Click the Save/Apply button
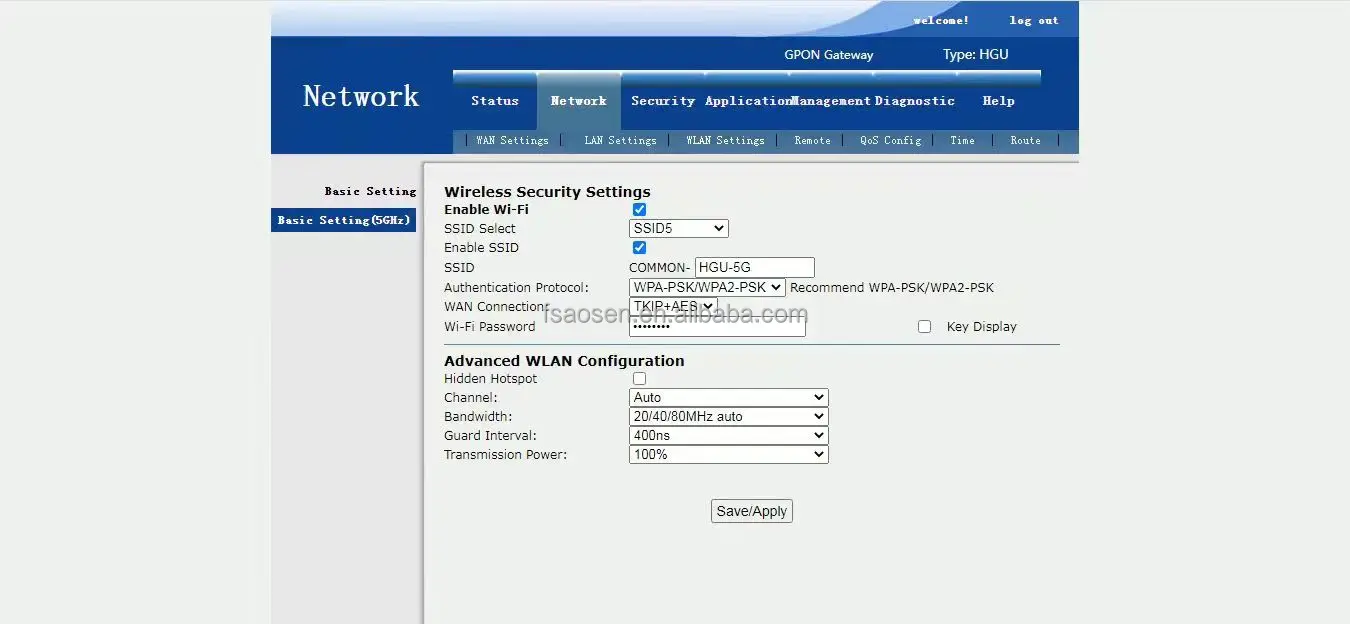This screenshot has width=1350, height=624. pyautogui.click(x=752, y=511)
